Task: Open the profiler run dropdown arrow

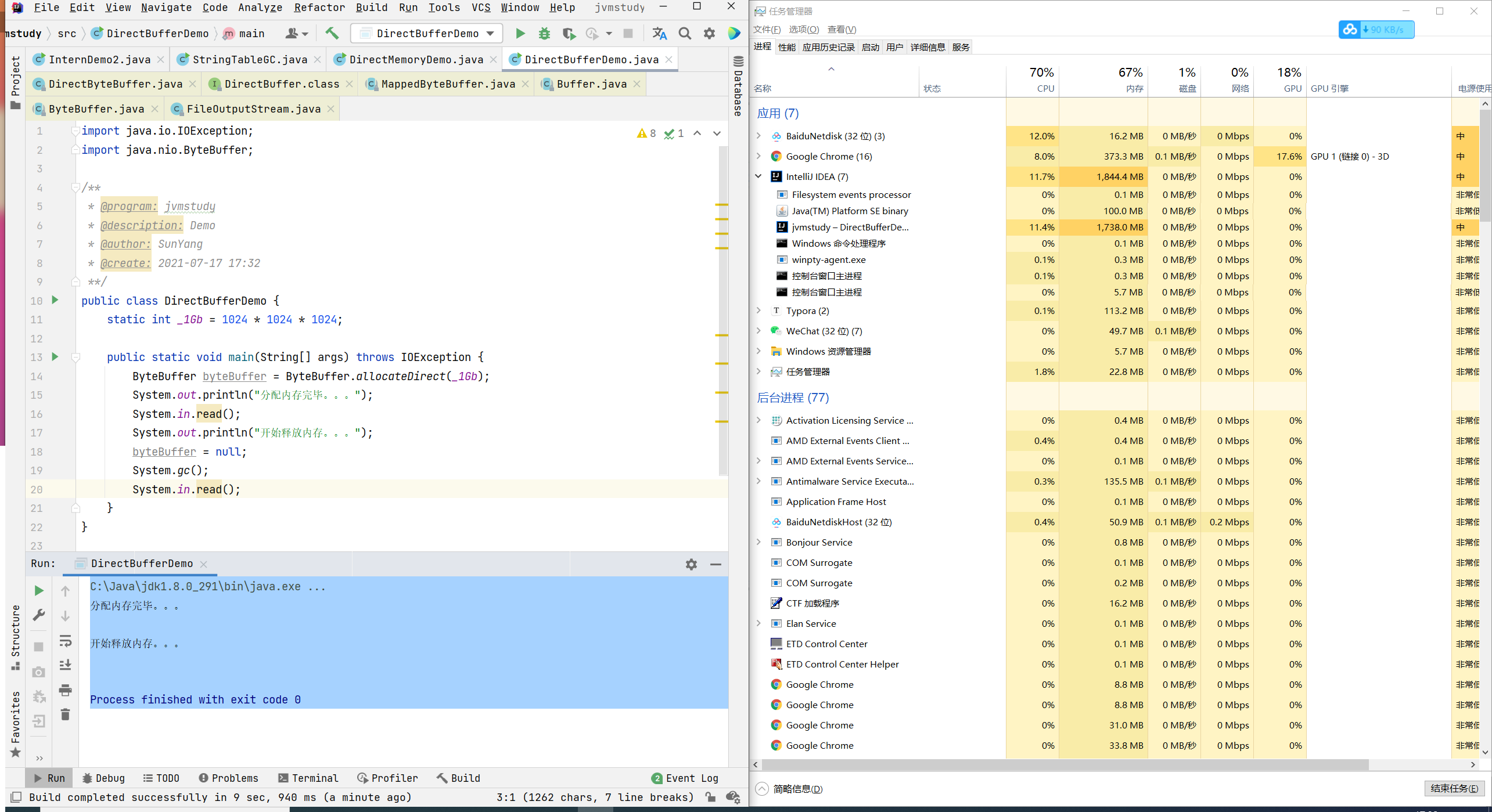Action: [x=609, y=34]
